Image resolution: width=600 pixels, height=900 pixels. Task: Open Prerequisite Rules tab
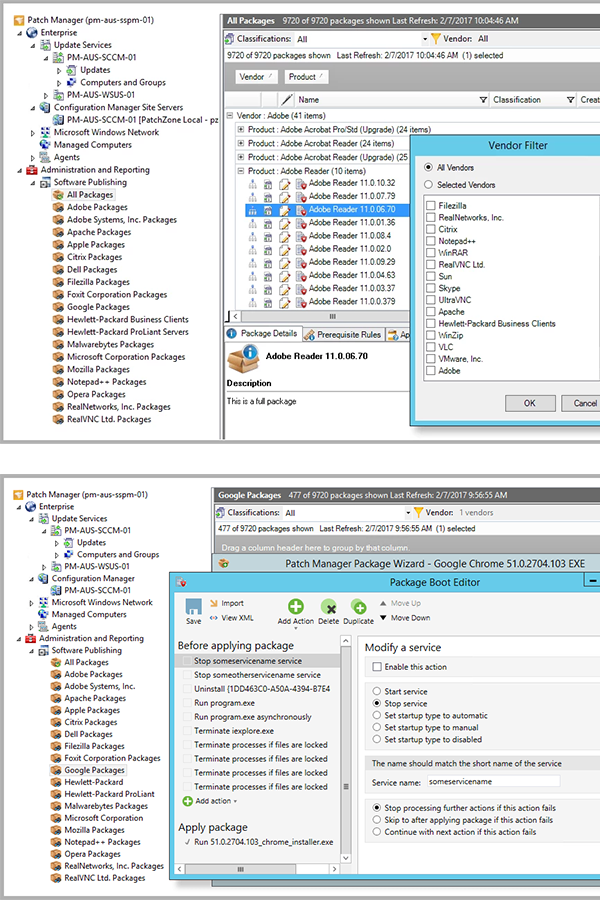click(x=343, y=334)
